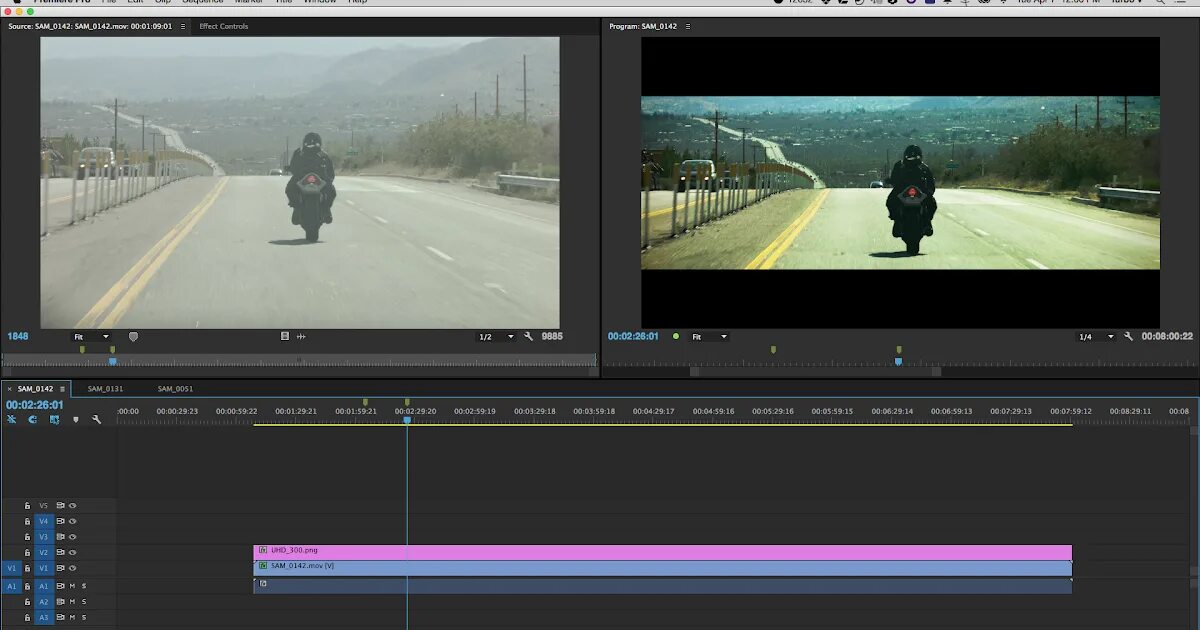Toggle sync lock on track V2
Screen dimensions: 1200x630
tap(60, 552)
